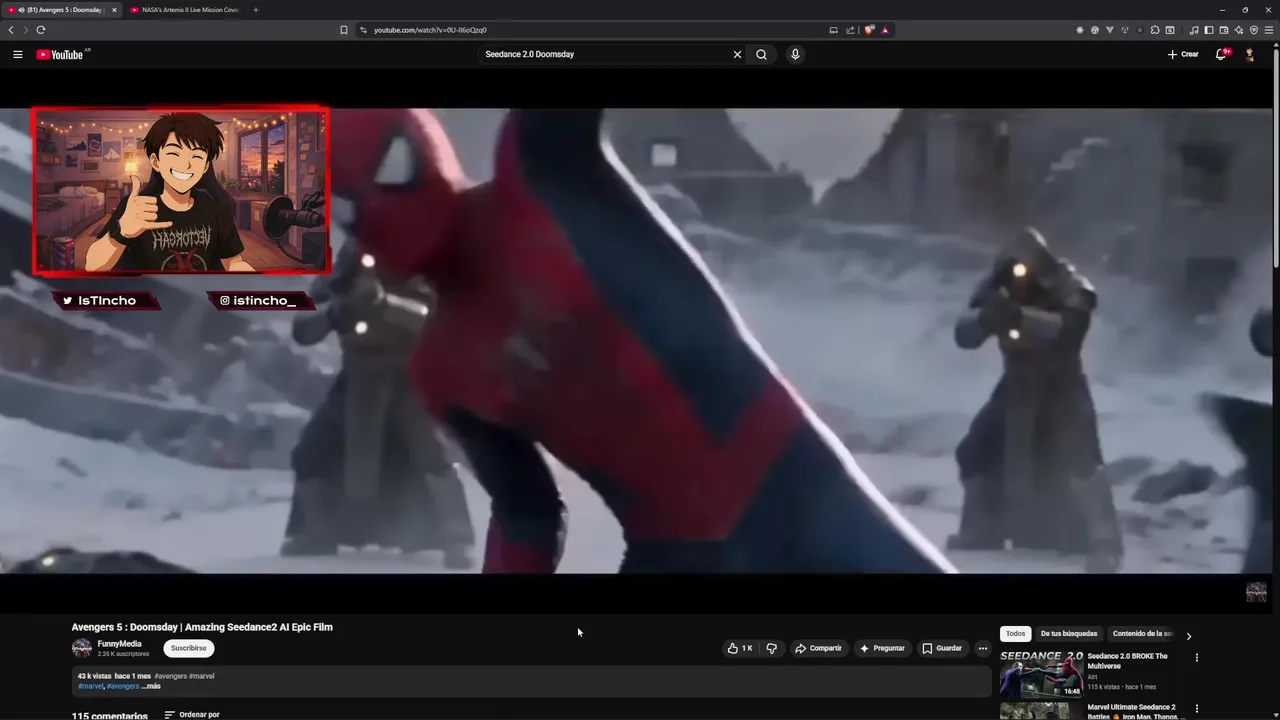1280x720 pixels.
Task: Open options menu for Marvel Ultimate Seedance 2 video
Action: [x=1196, y=709]
